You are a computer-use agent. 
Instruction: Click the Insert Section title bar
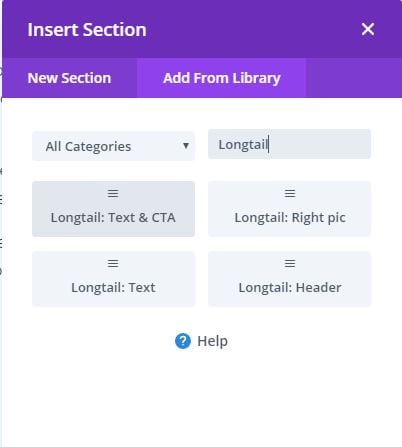(202, 29)
